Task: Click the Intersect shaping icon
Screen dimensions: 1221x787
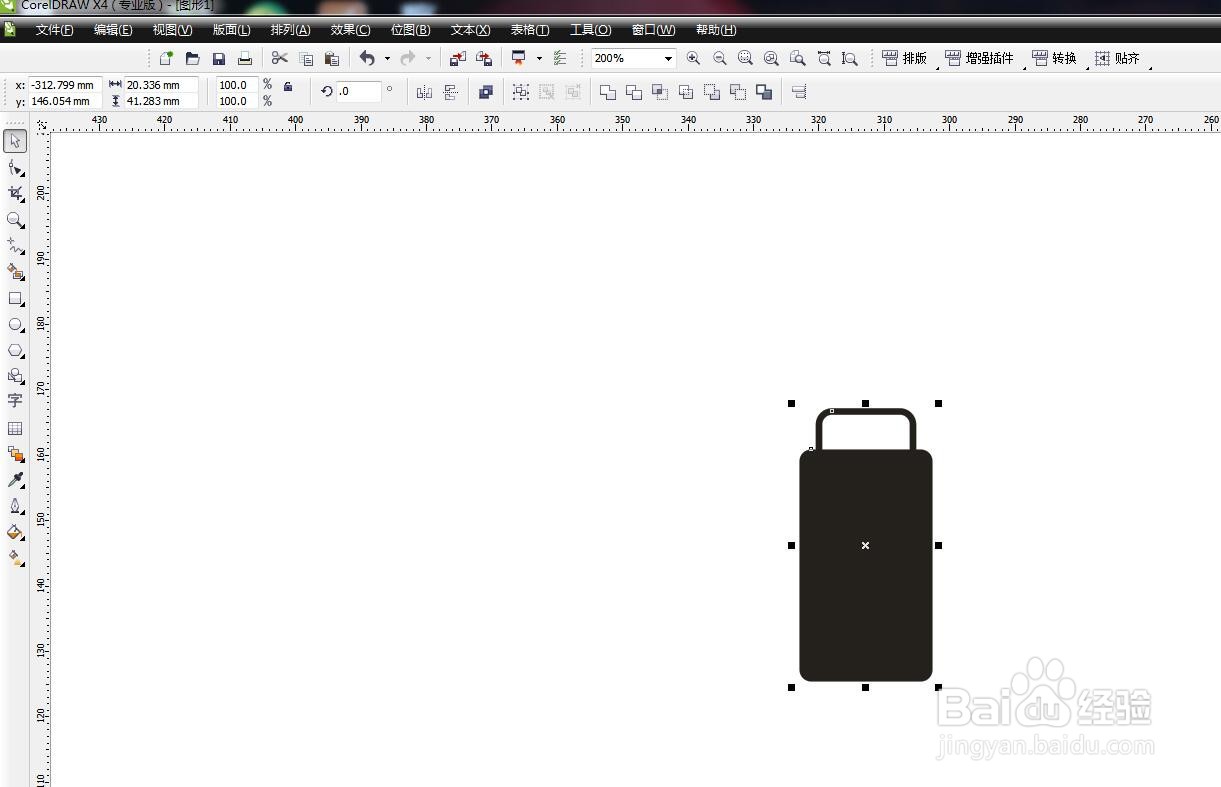Action: (x=660, y=92)
